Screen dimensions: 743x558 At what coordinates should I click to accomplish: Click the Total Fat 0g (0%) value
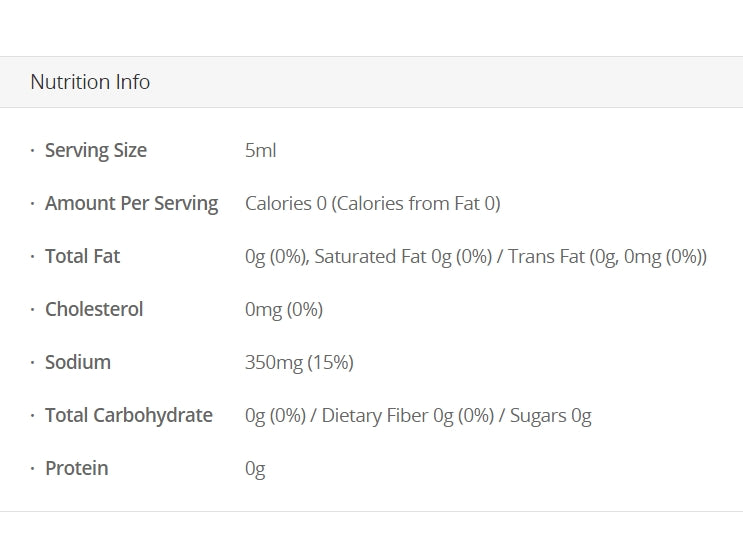click(x=275, y=256)
